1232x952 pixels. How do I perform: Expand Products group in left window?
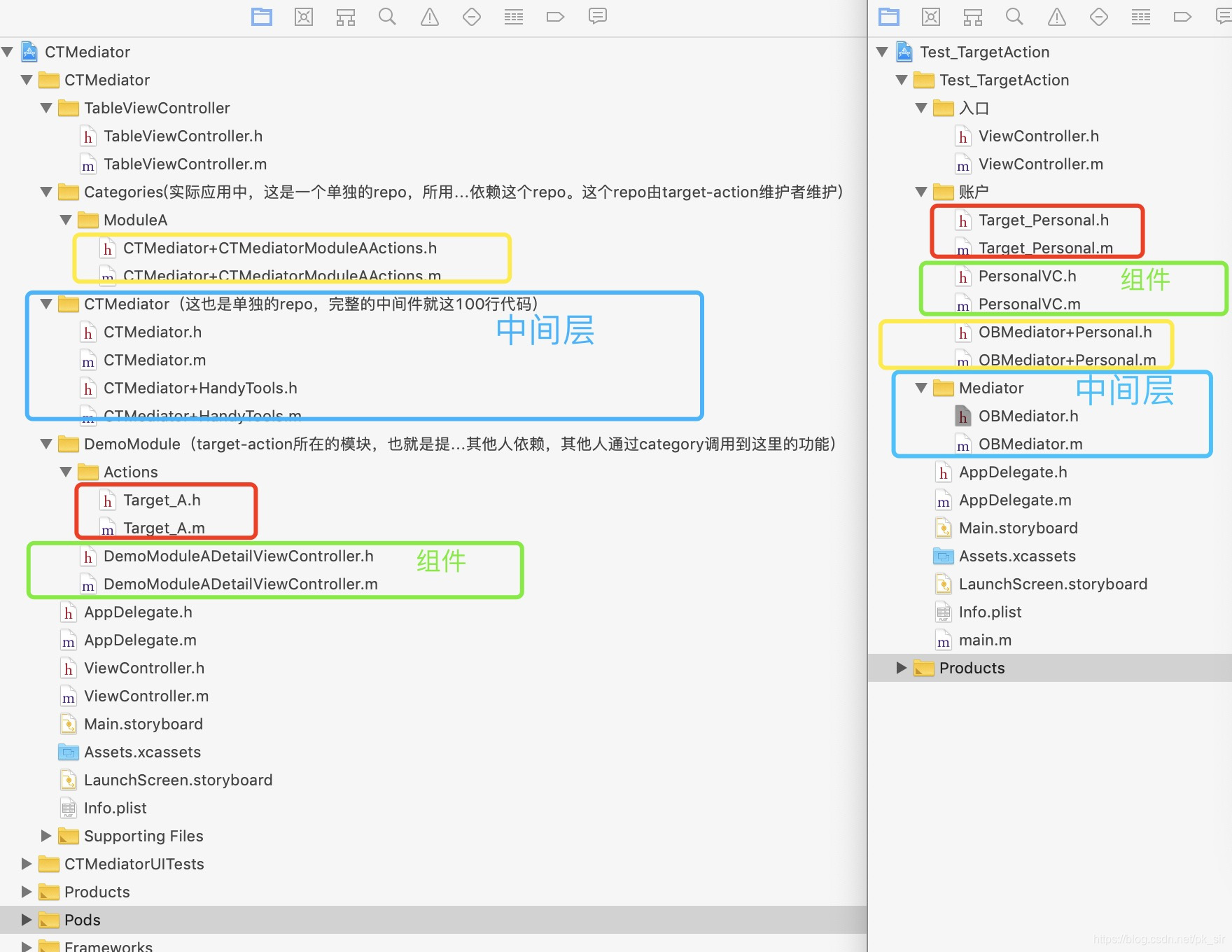[27, 892]
